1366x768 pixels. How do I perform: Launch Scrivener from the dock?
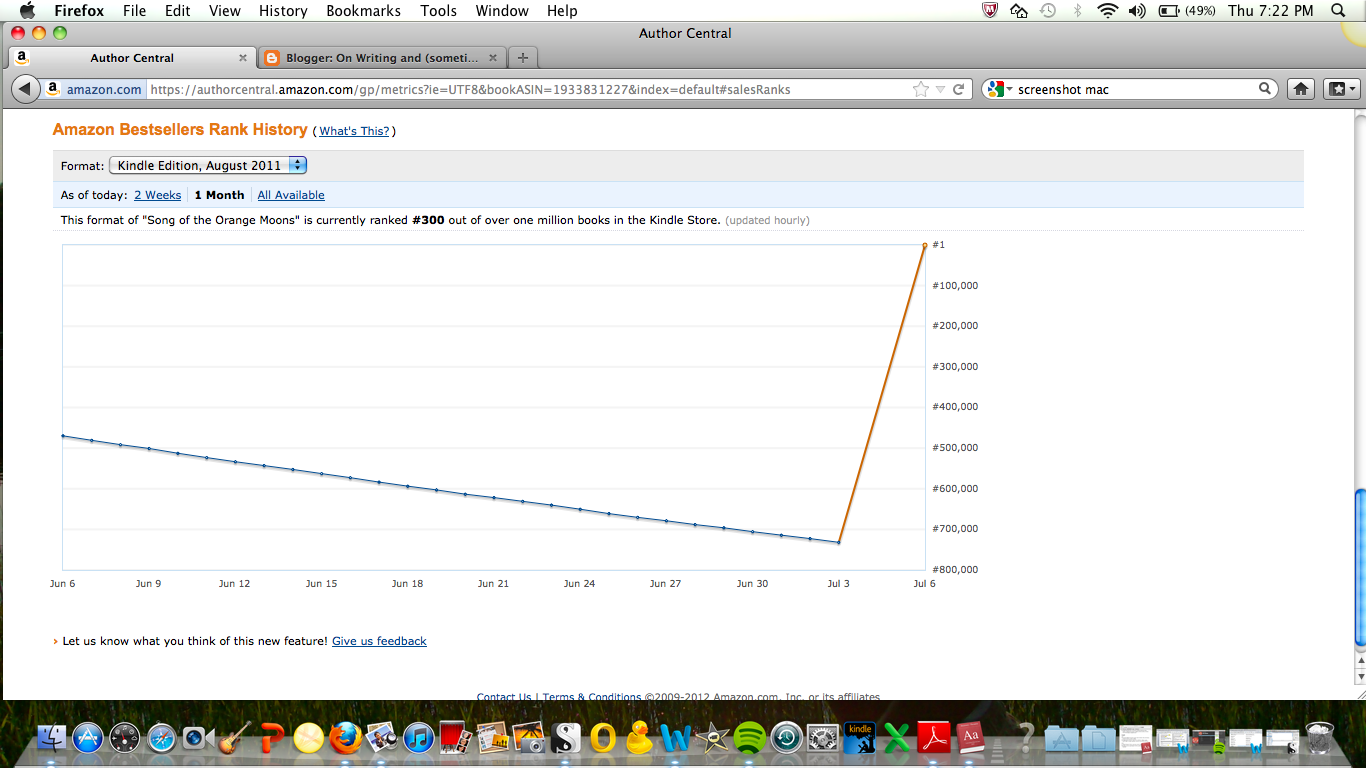[x=567, y=738]
